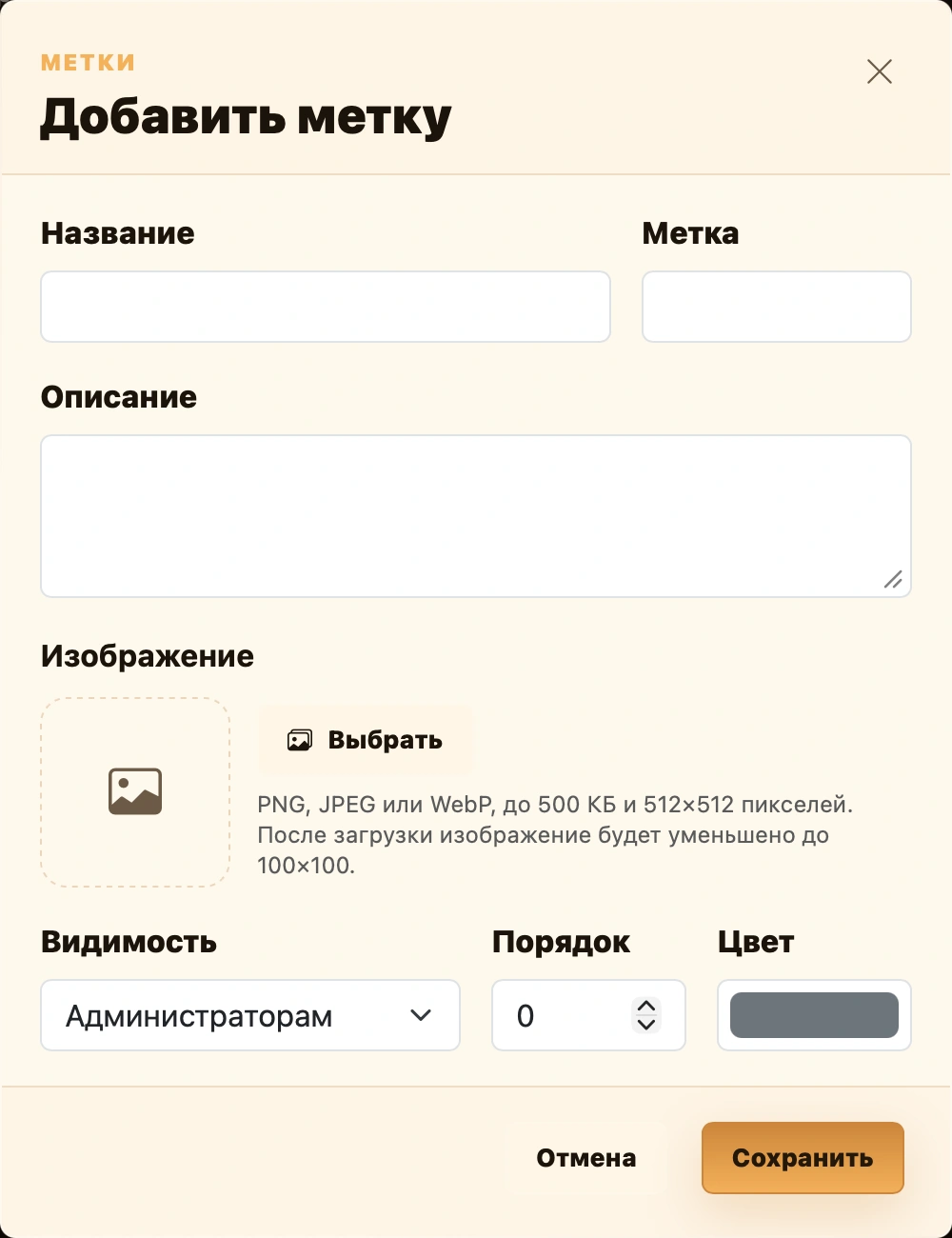Increase Порядок with the up arrow

[x=646, y=1006]
